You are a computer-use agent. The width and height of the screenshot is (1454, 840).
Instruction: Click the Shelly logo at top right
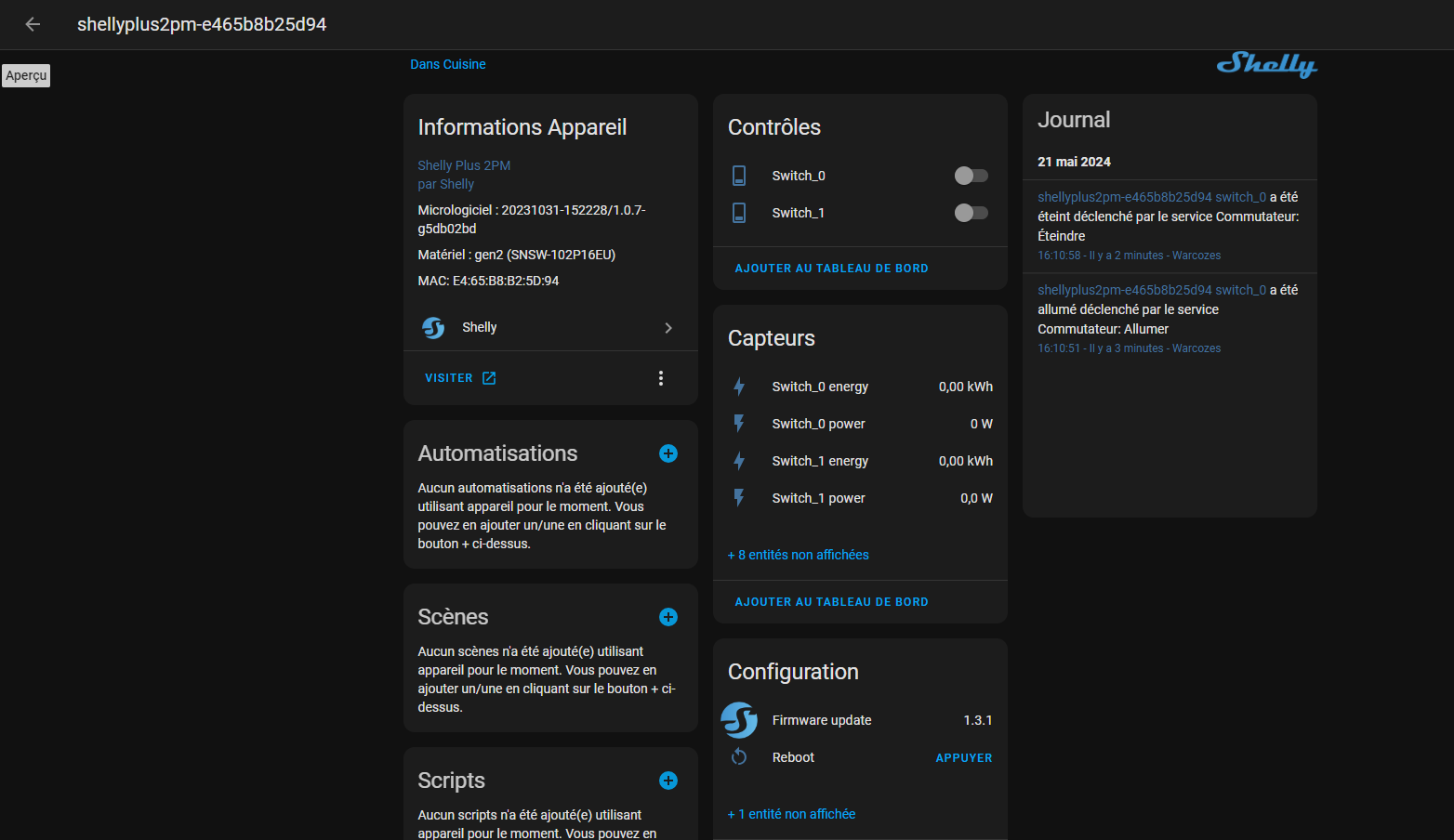coord(1266,64)
